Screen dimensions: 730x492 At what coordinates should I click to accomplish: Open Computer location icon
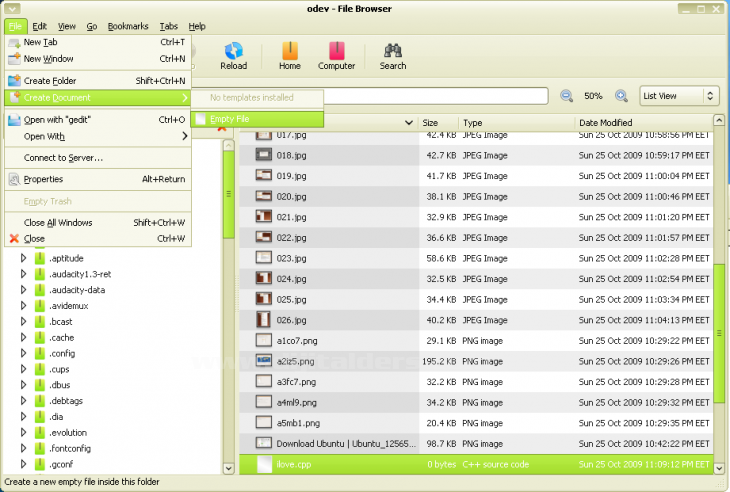[336, 54]
